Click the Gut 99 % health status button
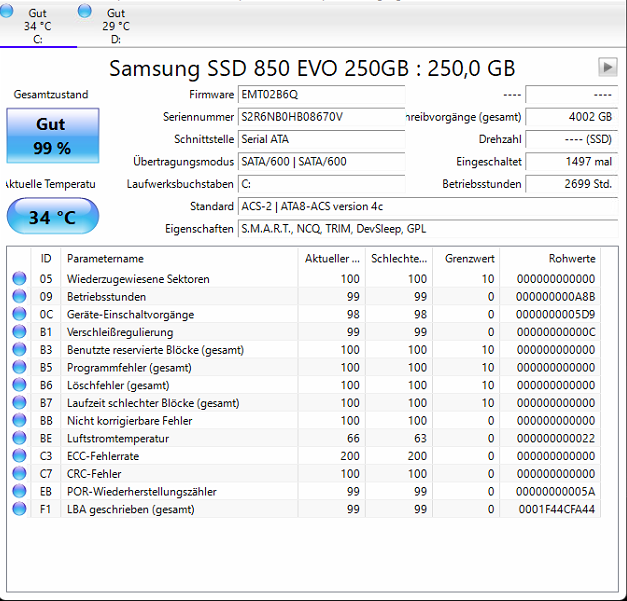Screen dimensions: 627x601 (x=53, y=136)
